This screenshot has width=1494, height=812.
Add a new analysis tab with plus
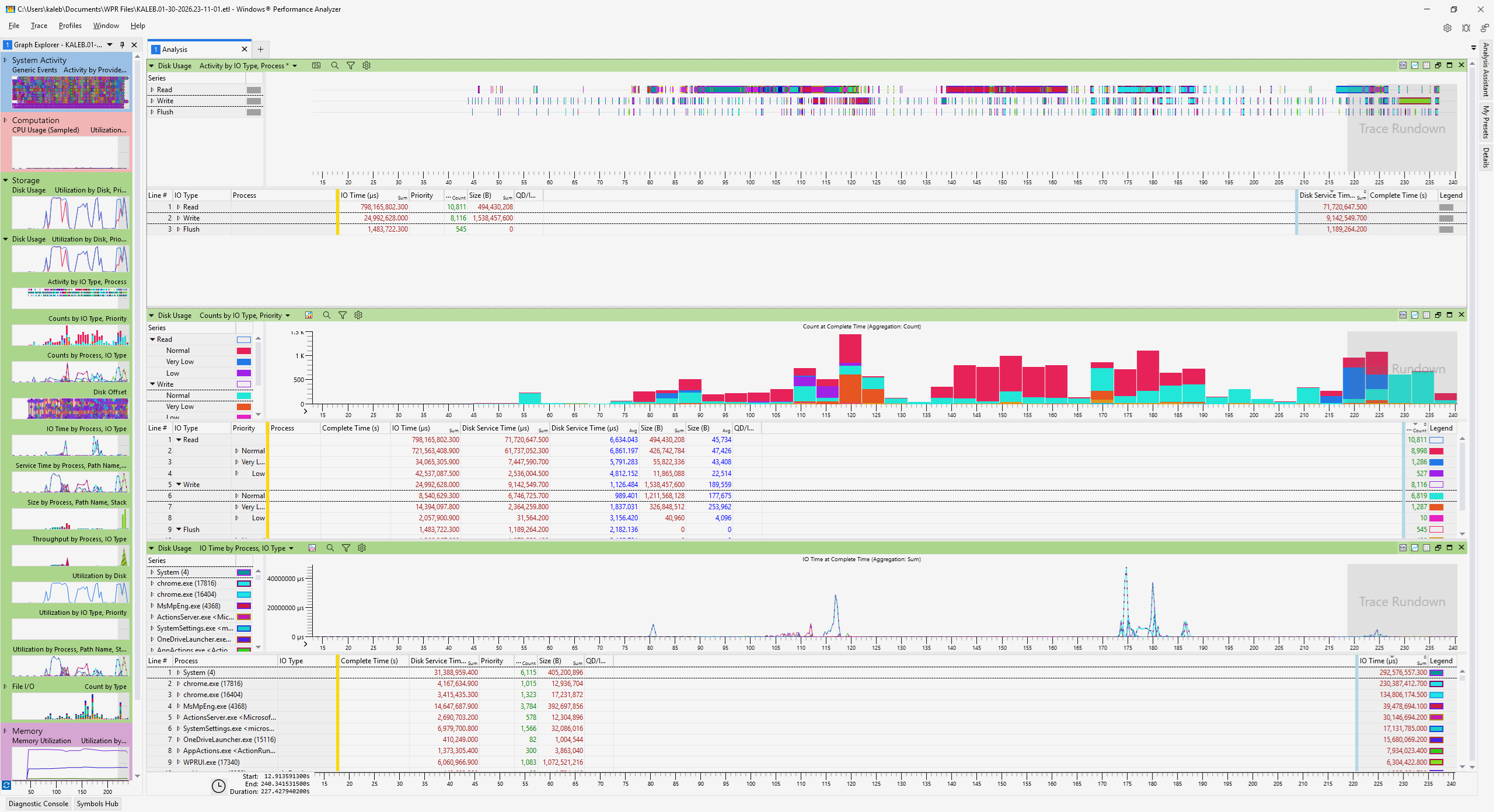(x=261, y=50)
